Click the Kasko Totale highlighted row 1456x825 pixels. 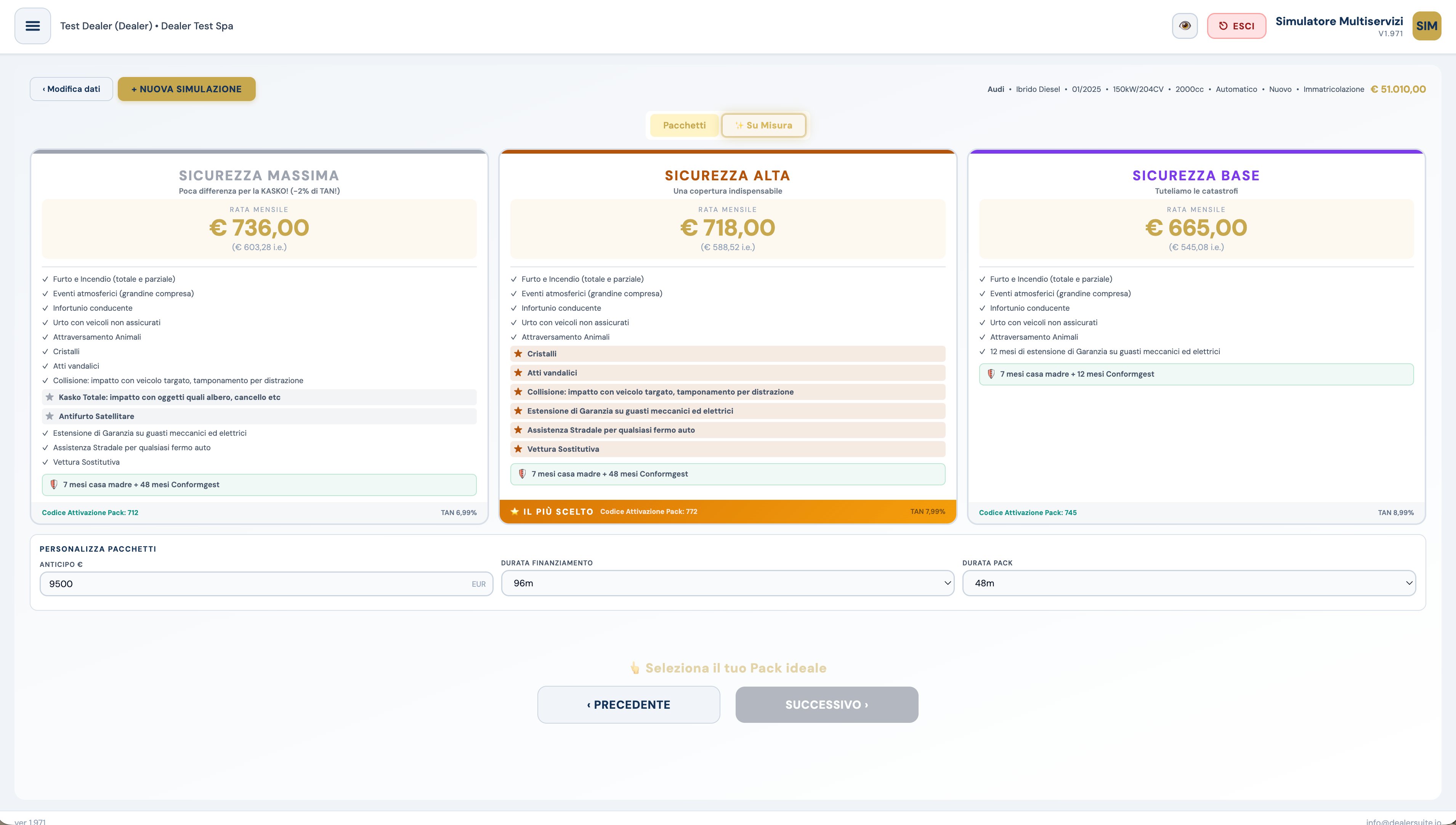click(259, 397)
